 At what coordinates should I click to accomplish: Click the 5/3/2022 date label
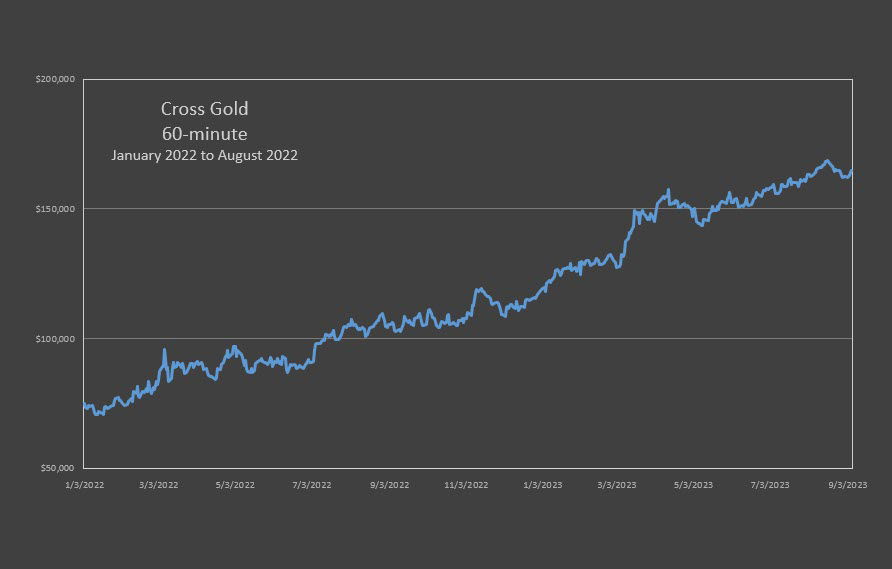pyautogui.click(x=235, y=485)
